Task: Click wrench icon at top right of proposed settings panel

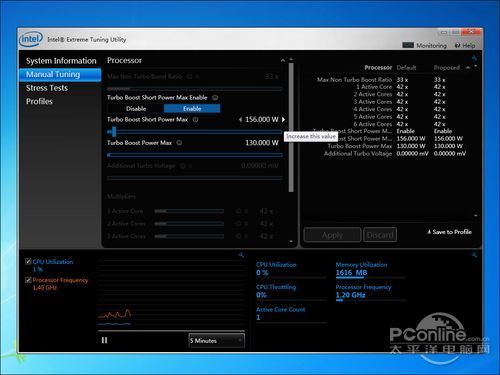Action: 474,58
